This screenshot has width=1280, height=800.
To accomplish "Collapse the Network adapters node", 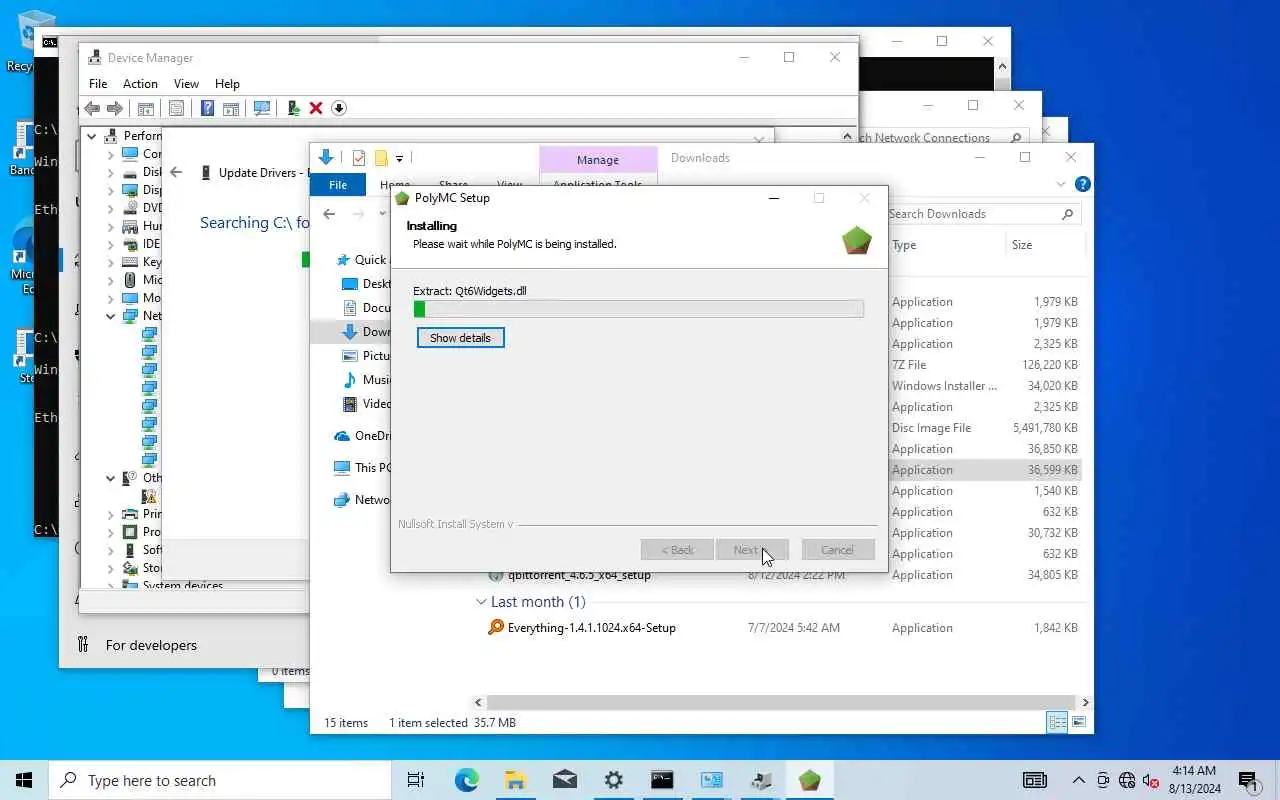I will 111,316.
